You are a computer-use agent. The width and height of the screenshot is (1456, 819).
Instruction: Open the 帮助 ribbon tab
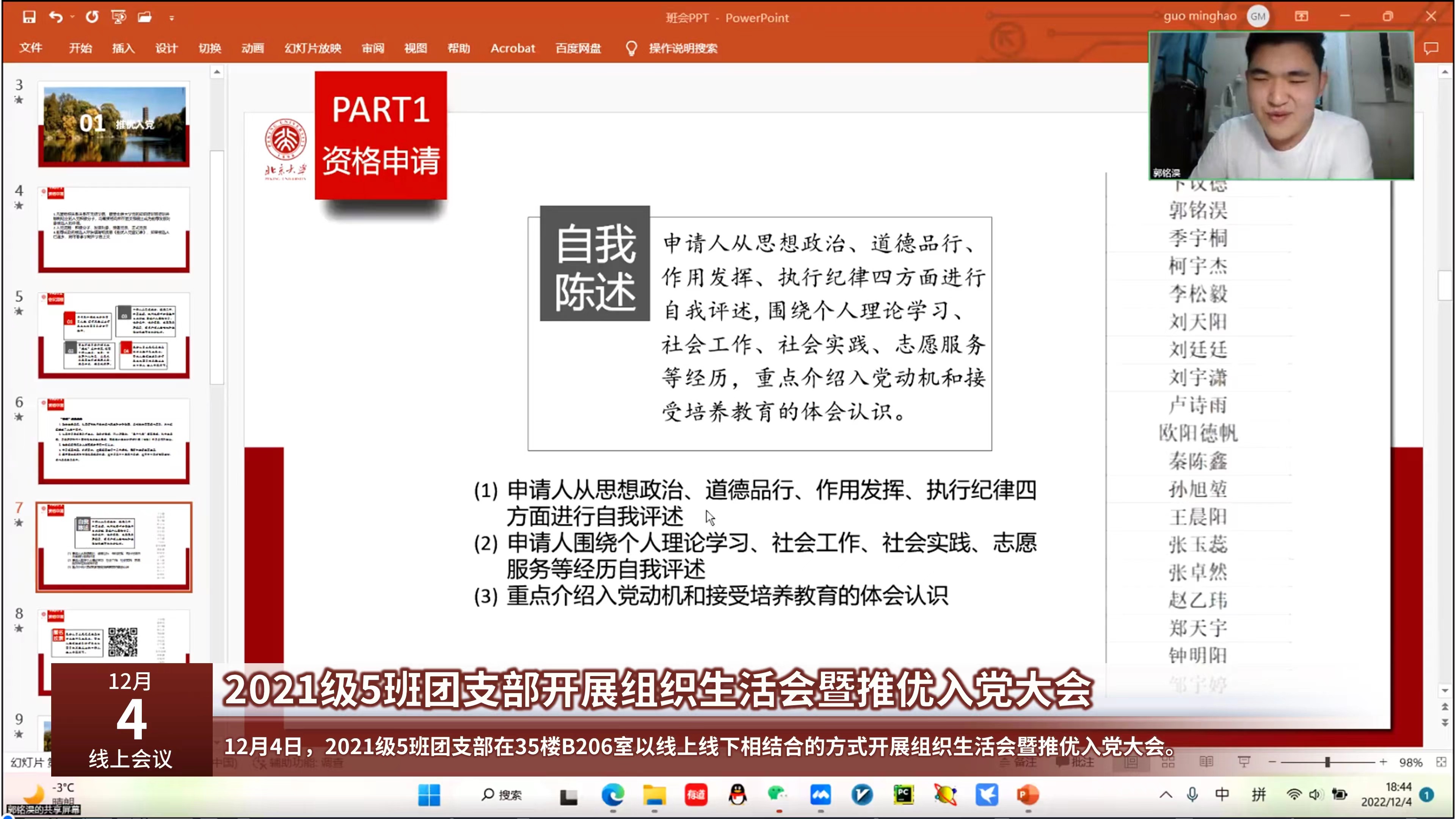pyautogui.click(x=458, y=48)
